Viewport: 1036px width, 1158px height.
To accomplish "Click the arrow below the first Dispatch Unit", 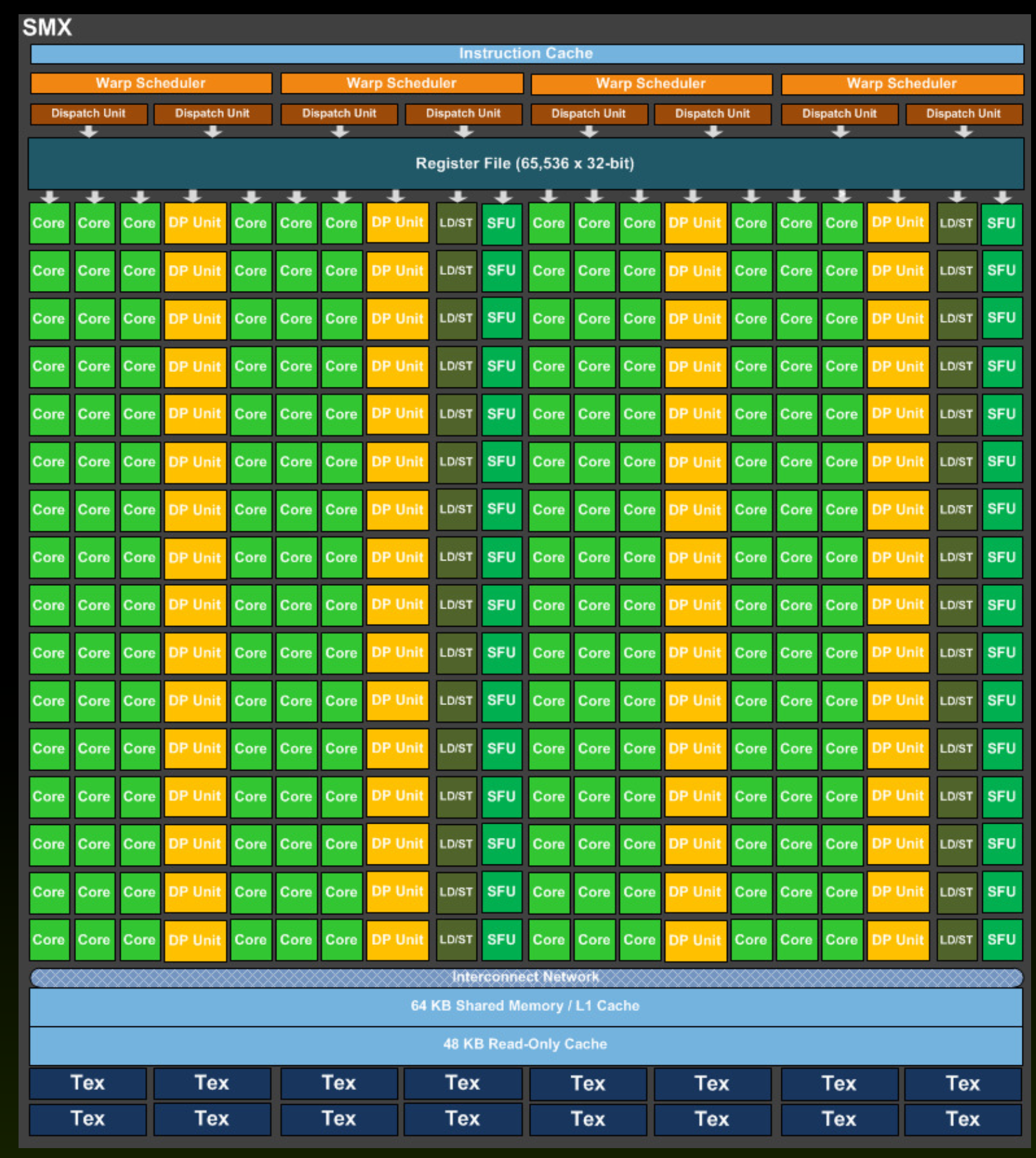I will coord(89,131).
